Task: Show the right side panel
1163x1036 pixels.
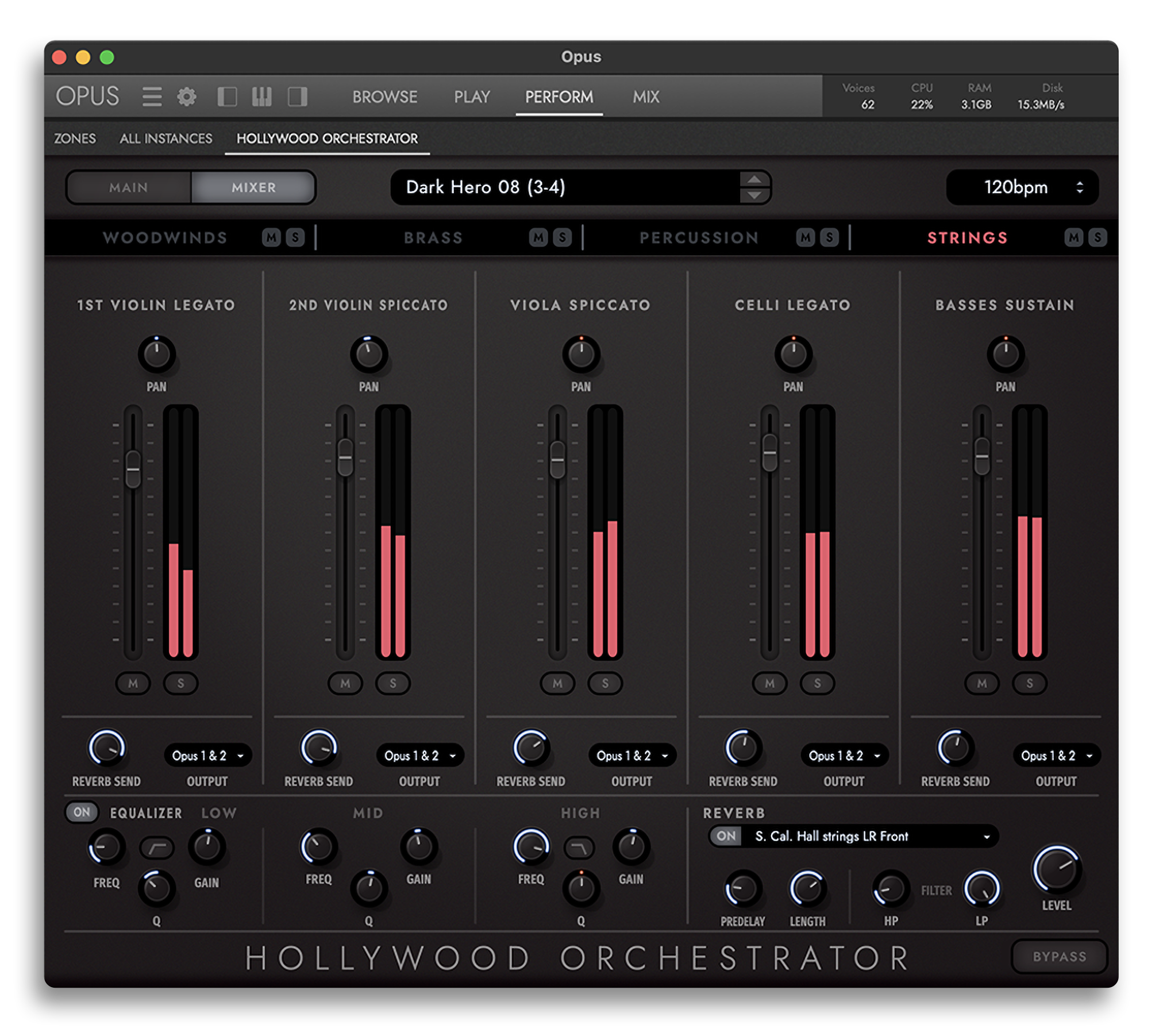Action: (298, 97)
